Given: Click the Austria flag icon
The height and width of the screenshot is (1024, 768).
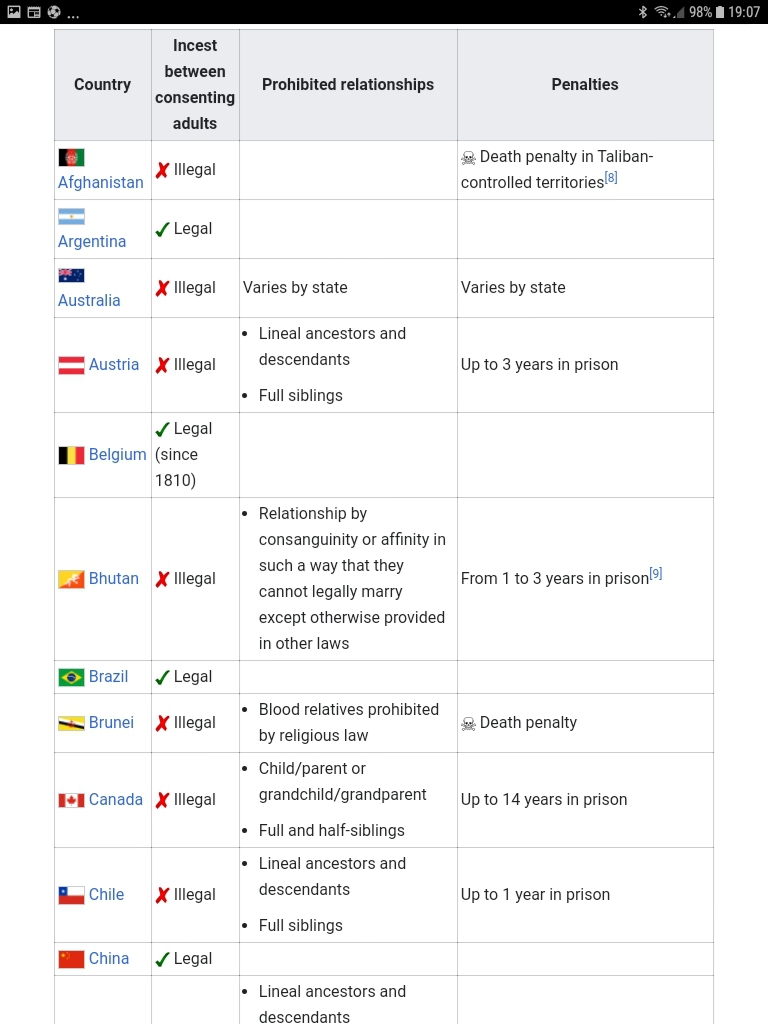Looking at the screenshot, I should 71,365.
